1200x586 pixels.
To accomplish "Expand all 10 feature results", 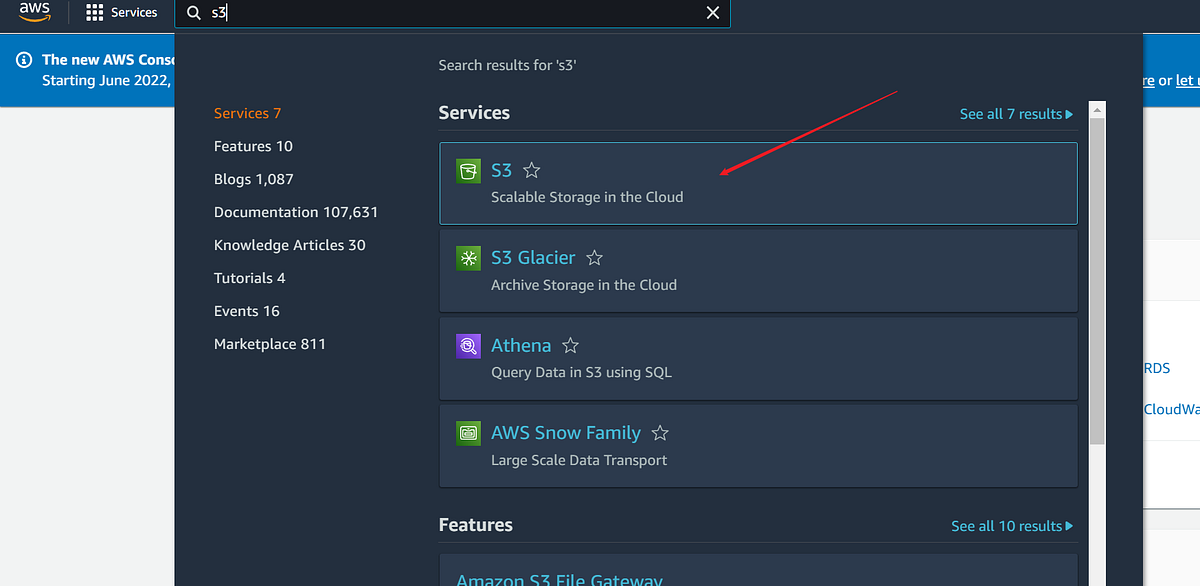I will [1012, 525].
